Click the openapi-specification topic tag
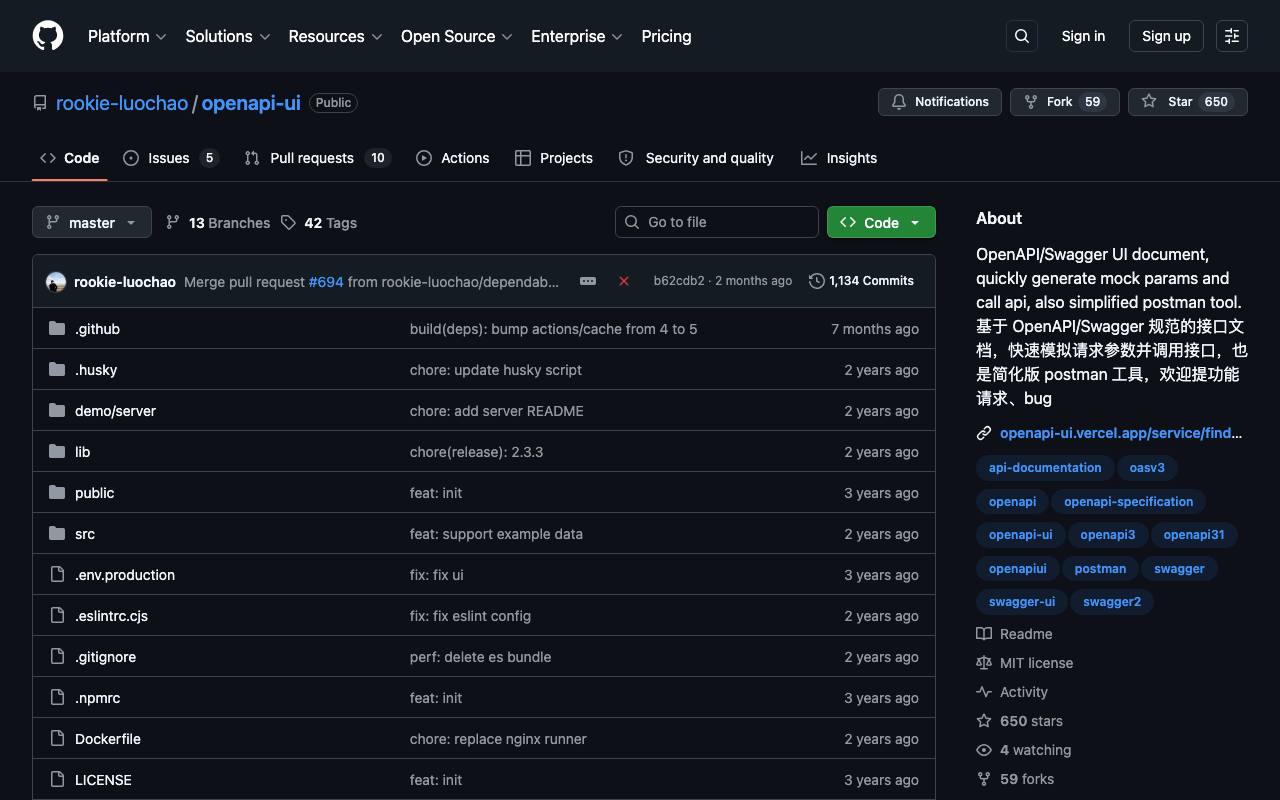Viewport: 1280px width, 800px height. [1129, 502]
